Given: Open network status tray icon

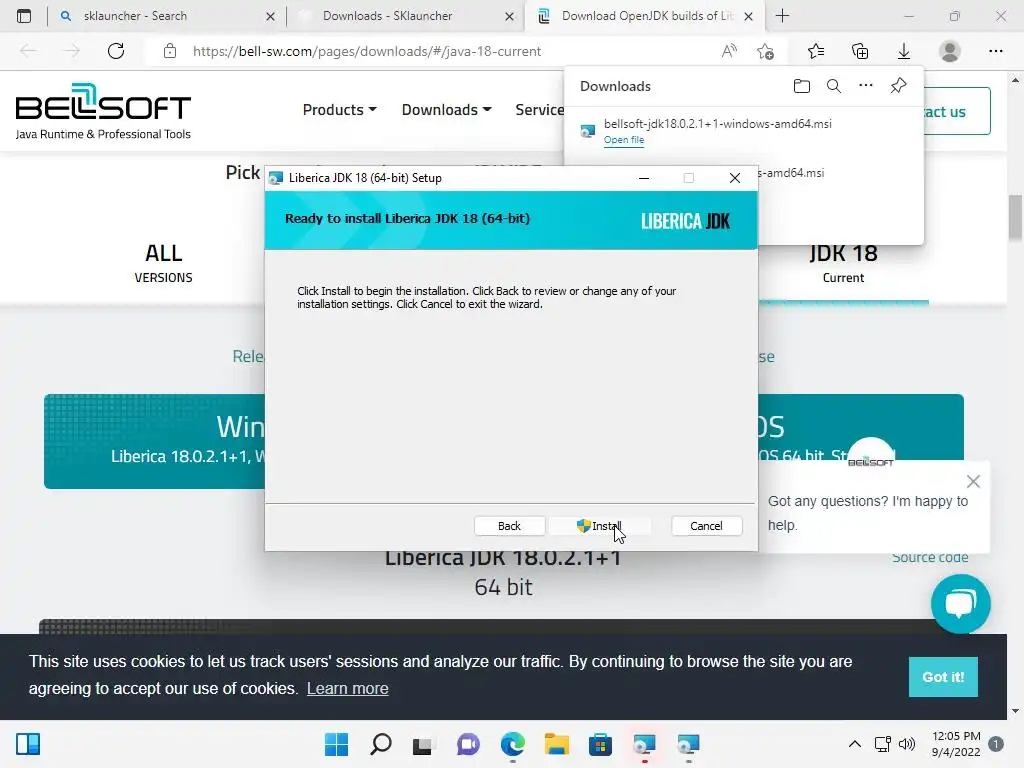Looking at the screenshot, I should pos(883,744).
